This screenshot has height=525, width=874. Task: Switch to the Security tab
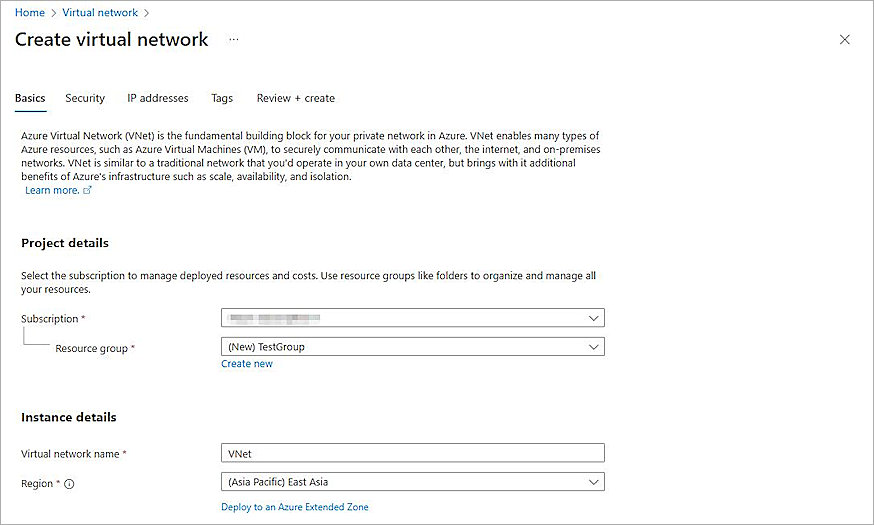coord(85,98)
